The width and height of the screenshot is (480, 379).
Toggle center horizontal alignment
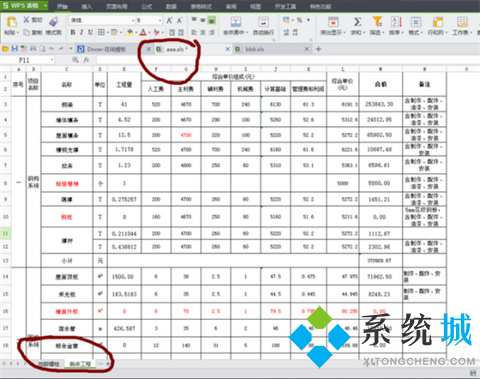[x=203, y=32]
